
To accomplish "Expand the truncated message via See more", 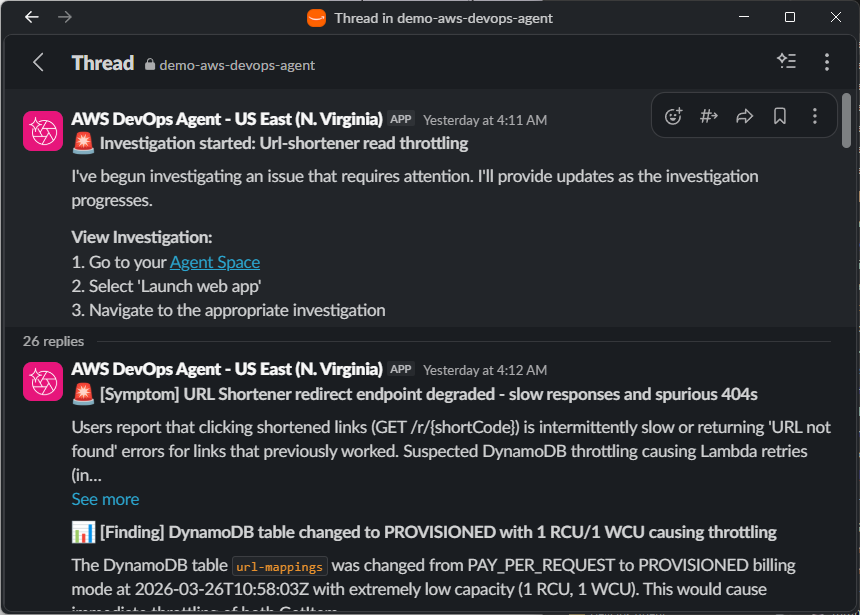I will tap(104, 498).
